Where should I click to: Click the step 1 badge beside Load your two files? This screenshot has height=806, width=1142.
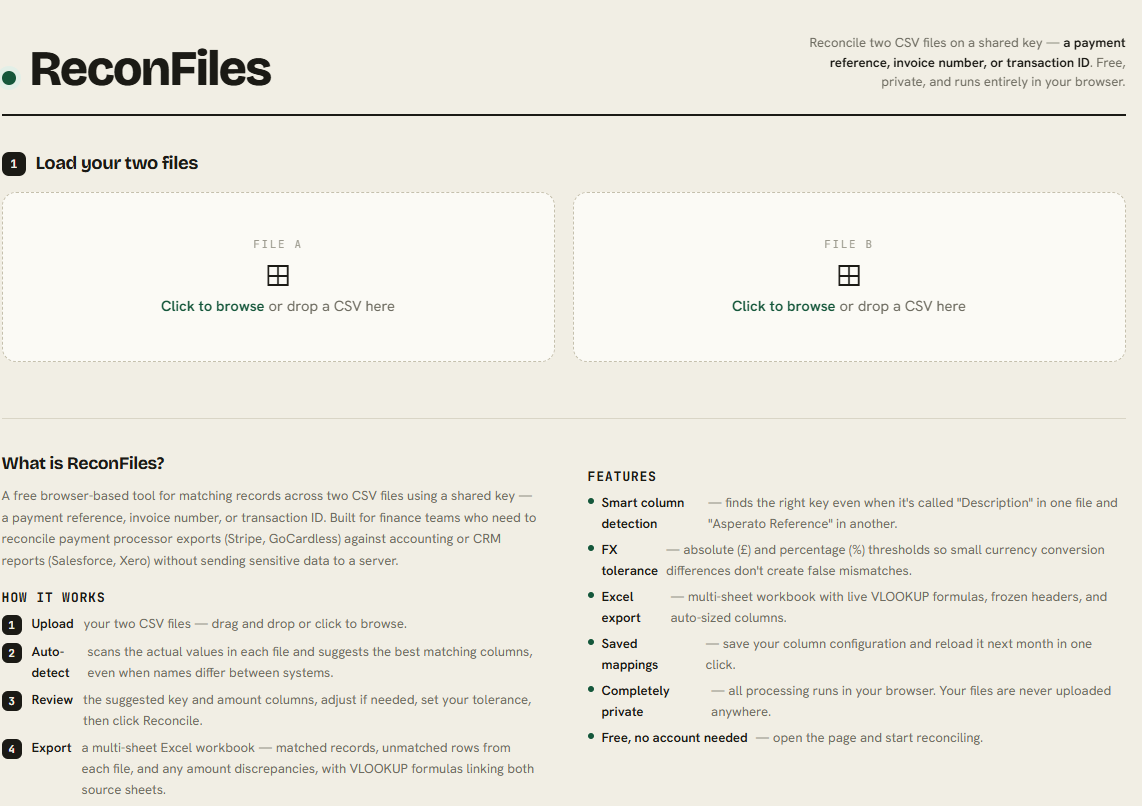coord(14,164)
